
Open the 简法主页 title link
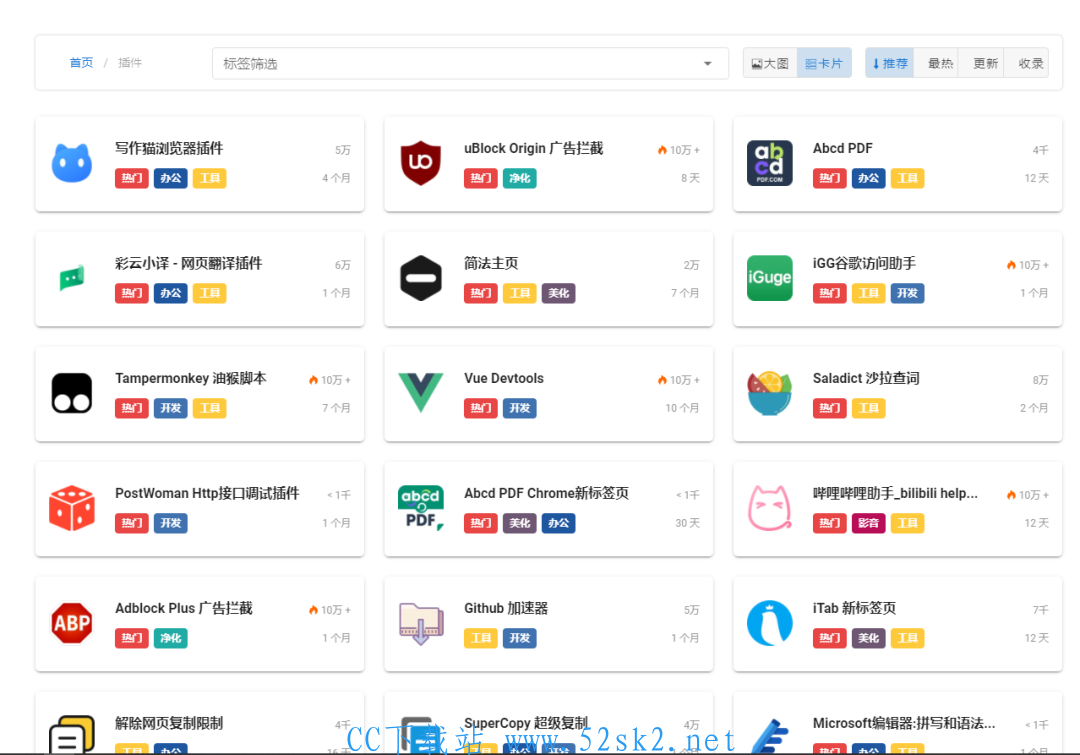pos(490,263)
